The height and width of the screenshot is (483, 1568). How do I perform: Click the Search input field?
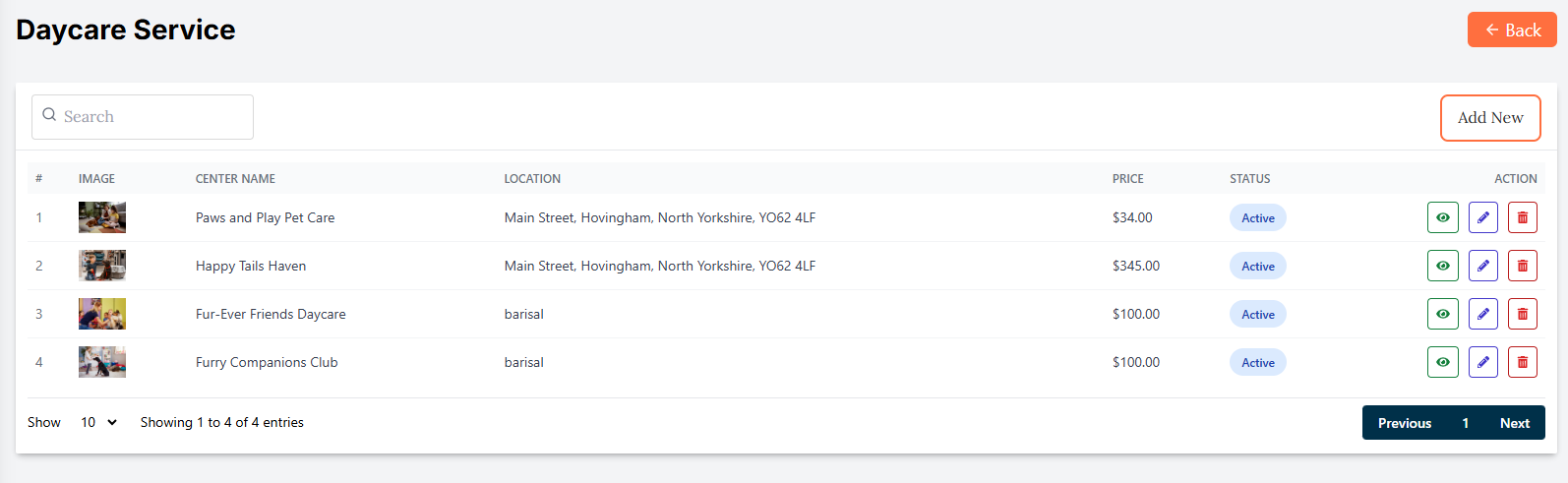coord(143,117)
